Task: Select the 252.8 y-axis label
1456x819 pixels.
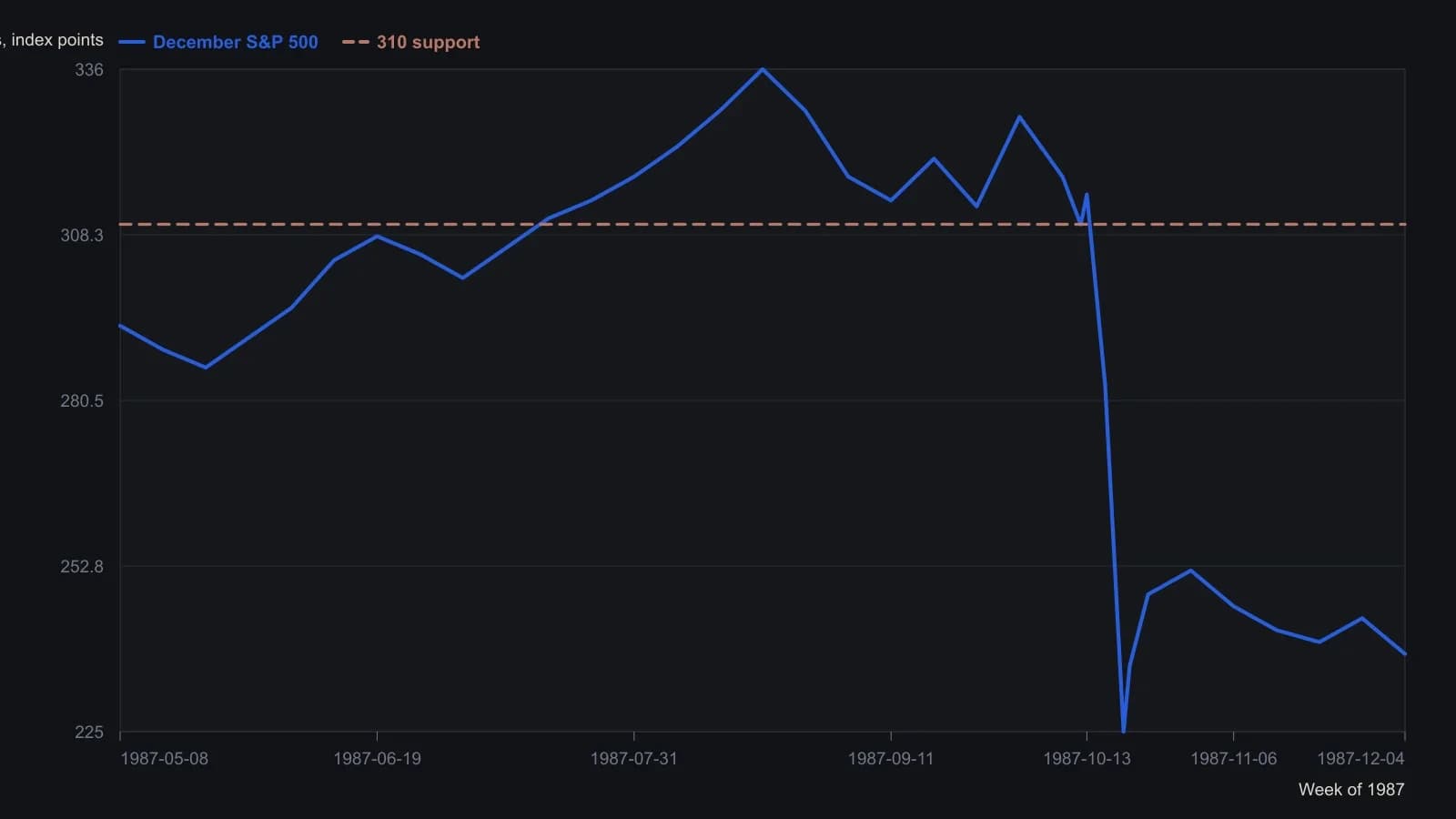Action: click(82, 567)
